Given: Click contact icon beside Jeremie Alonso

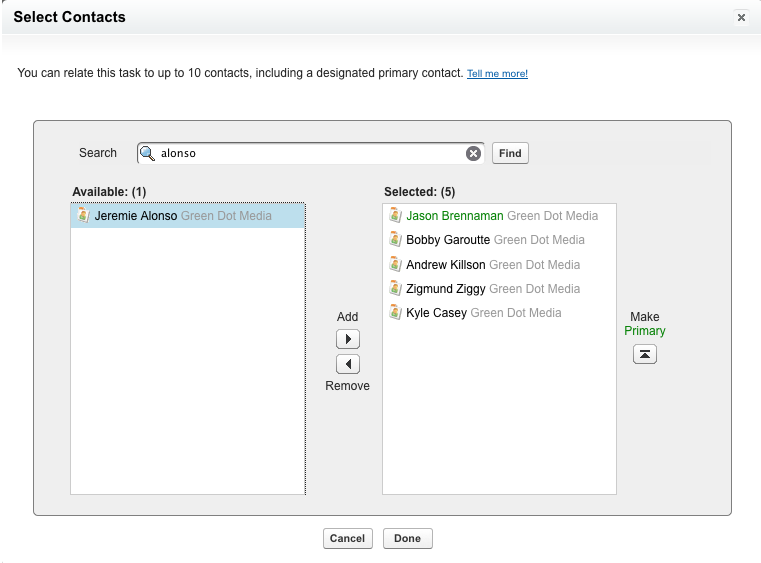Looking at the screenshot, I should 84,216.
